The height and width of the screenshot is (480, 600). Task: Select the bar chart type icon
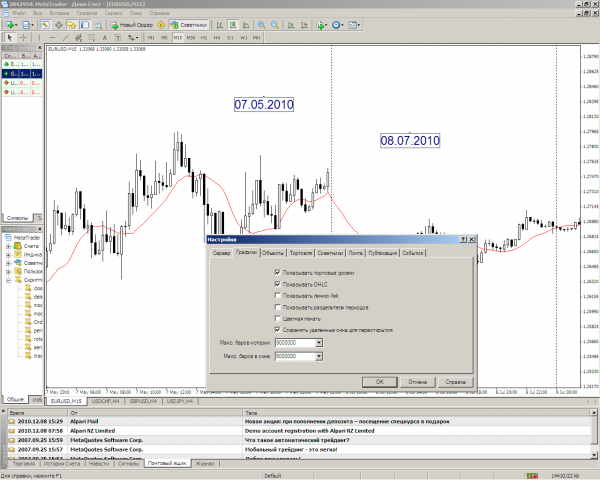[x=220, y=25]
